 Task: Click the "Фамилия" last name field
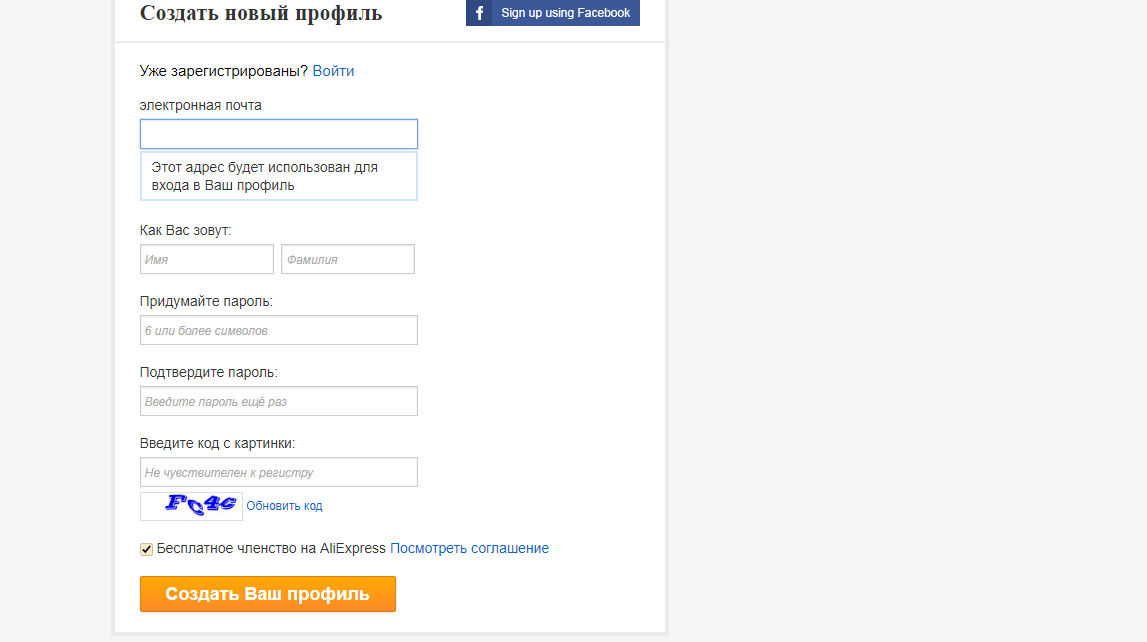point(347,259)
